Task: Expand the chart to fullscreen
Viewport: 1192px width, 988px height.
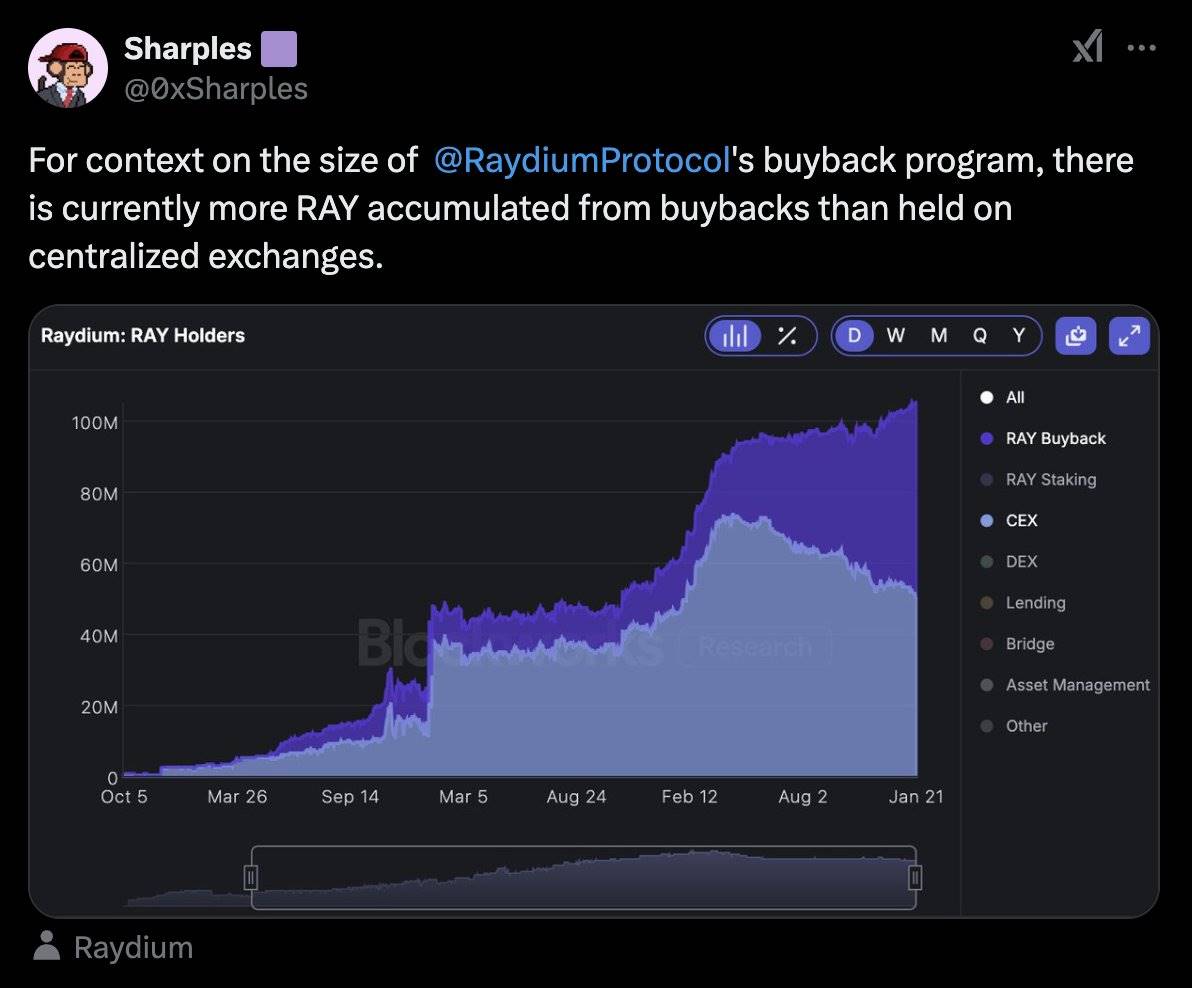Action: 1129,336
